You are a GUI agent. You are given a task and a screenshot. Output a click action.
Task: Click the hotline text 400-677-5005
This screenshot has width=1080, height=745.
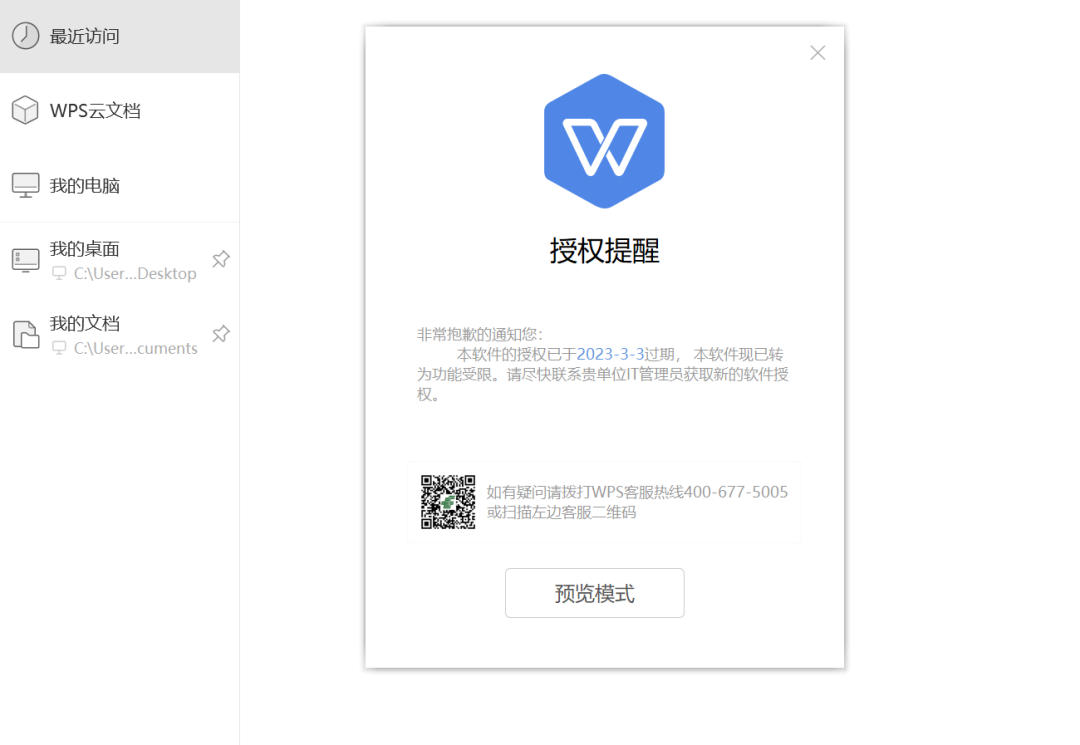pos(736,492)
